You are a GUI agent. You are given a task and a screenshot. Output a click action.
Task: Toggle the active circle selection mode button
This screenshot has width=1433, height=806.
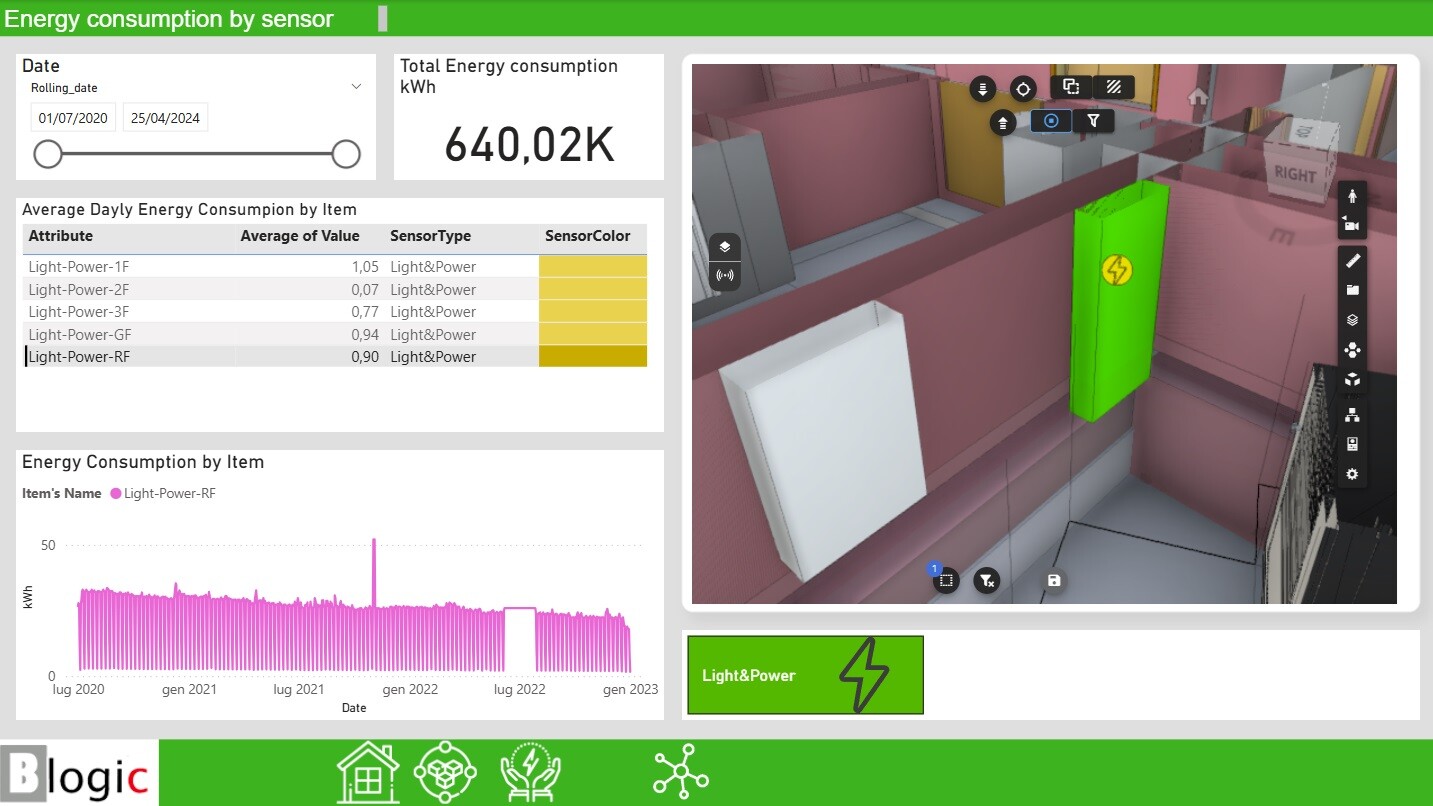pyautogui.click(x=1051, y=121)
